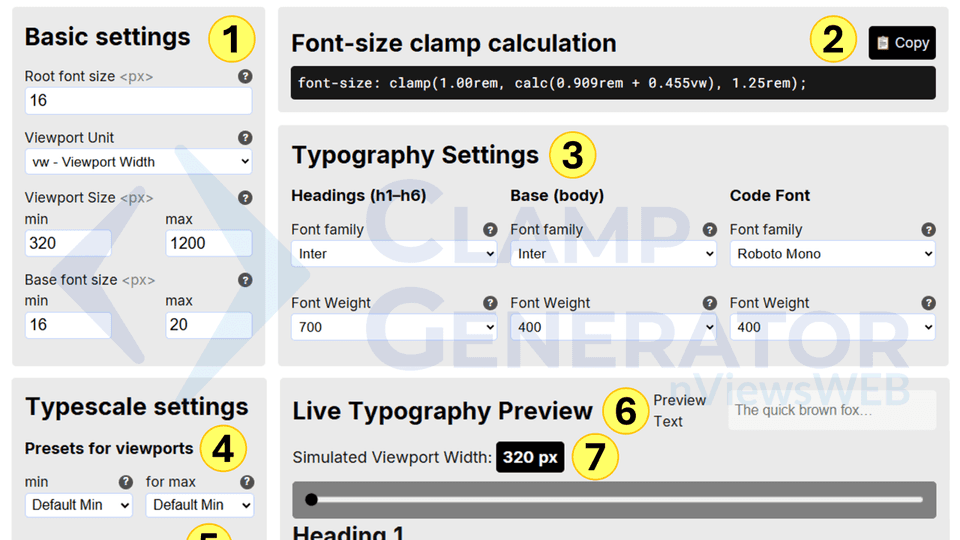
Task: Open the 'for max' viewport preset dropdown
Action: pyautogui.click(x=200, y=505)
